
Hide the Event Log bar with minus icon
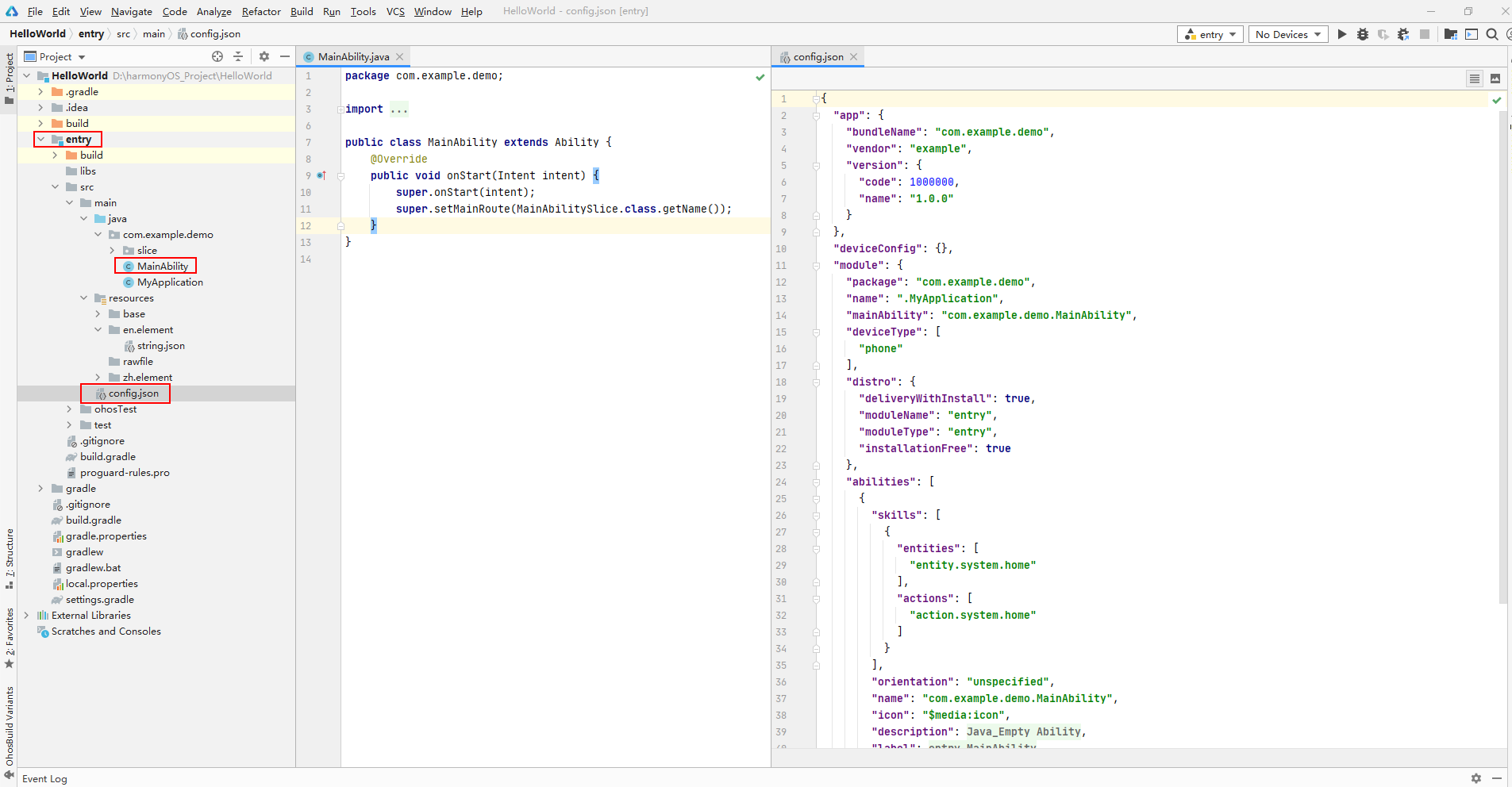click(1497, 778)
